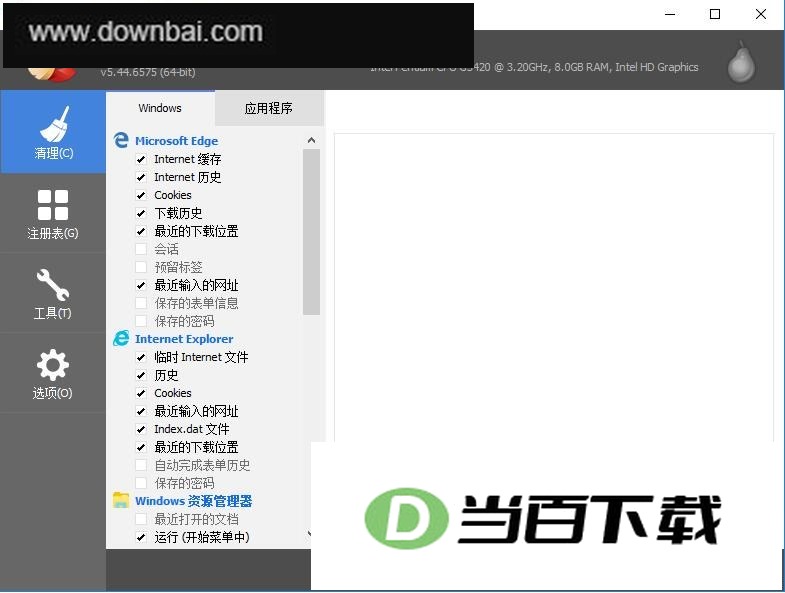Click the Internet Explorer 最近的下载位置 label

(196, 447)
